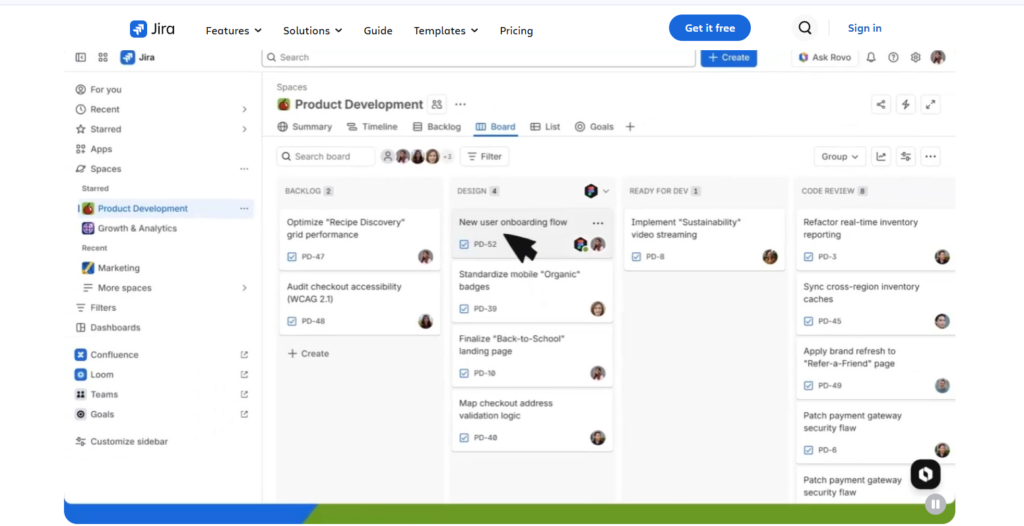Image resolution: width=1024 pixels, height=526 pixels.
Task: Click the blue Create button
Action: click(x=729, y=58)
